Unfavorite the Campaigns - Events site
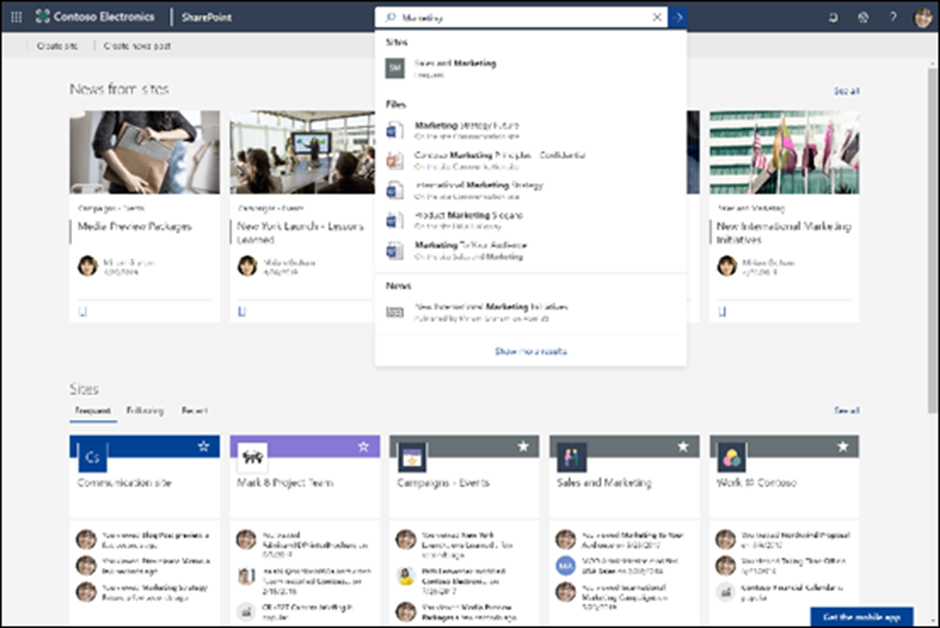The height and width of the screenshot is (628, 940). tap(524, 446)
